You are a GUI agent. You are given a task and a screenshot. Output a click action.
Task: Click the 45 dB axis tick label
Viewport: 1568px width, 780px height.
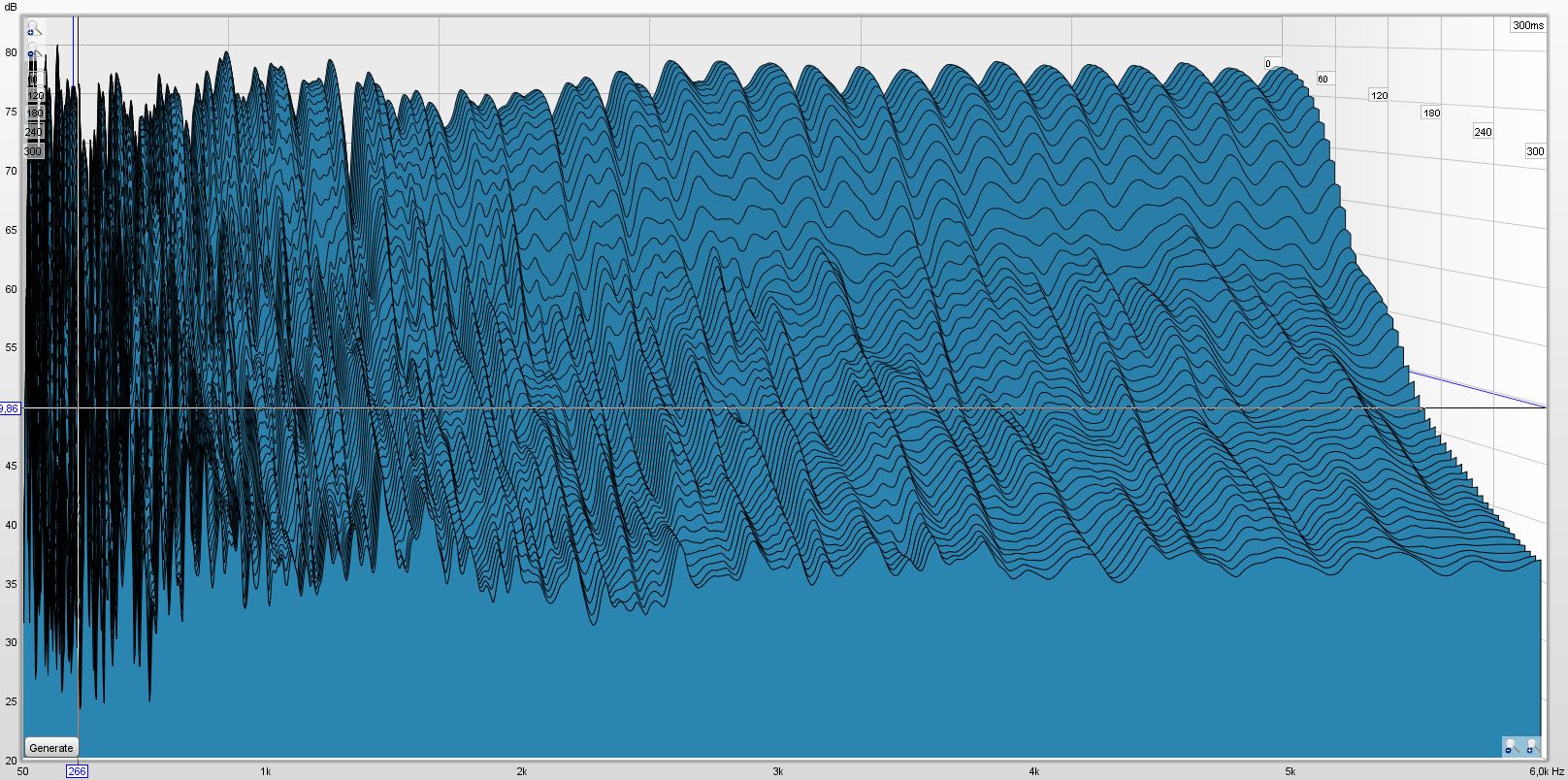(11, 466)
